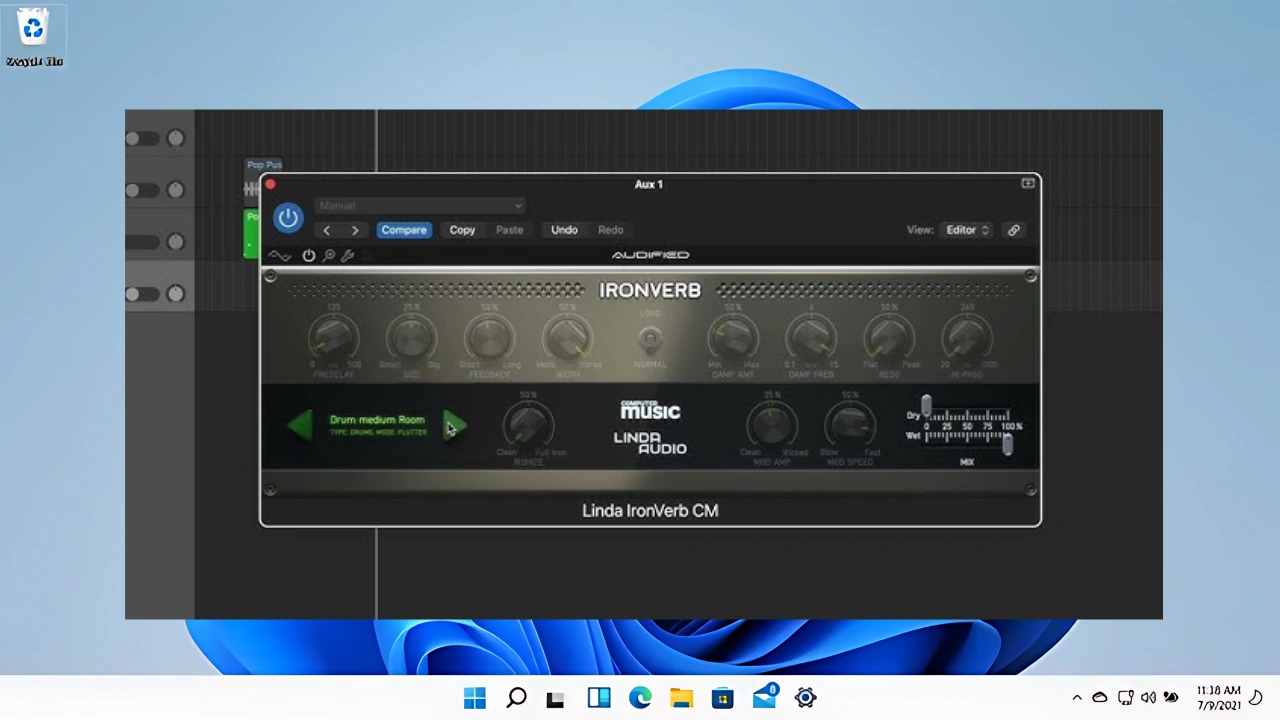Toggle the first track switch in DAW
The height and width of the screenshot is (720, 1280).
(143, 138)
